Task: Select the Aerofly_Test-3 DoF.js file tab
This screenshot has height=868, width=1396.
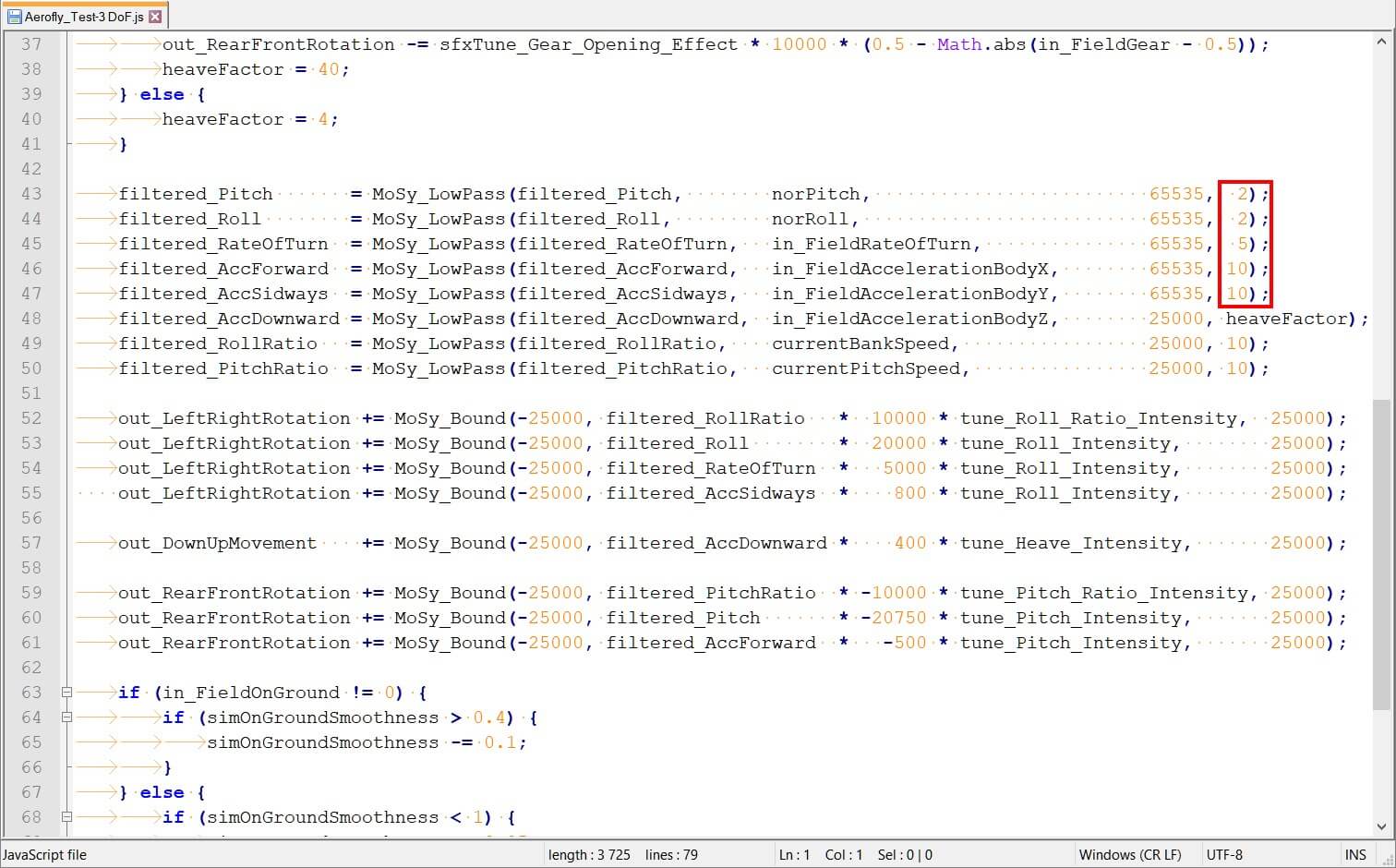Action: tap(85, 17)
